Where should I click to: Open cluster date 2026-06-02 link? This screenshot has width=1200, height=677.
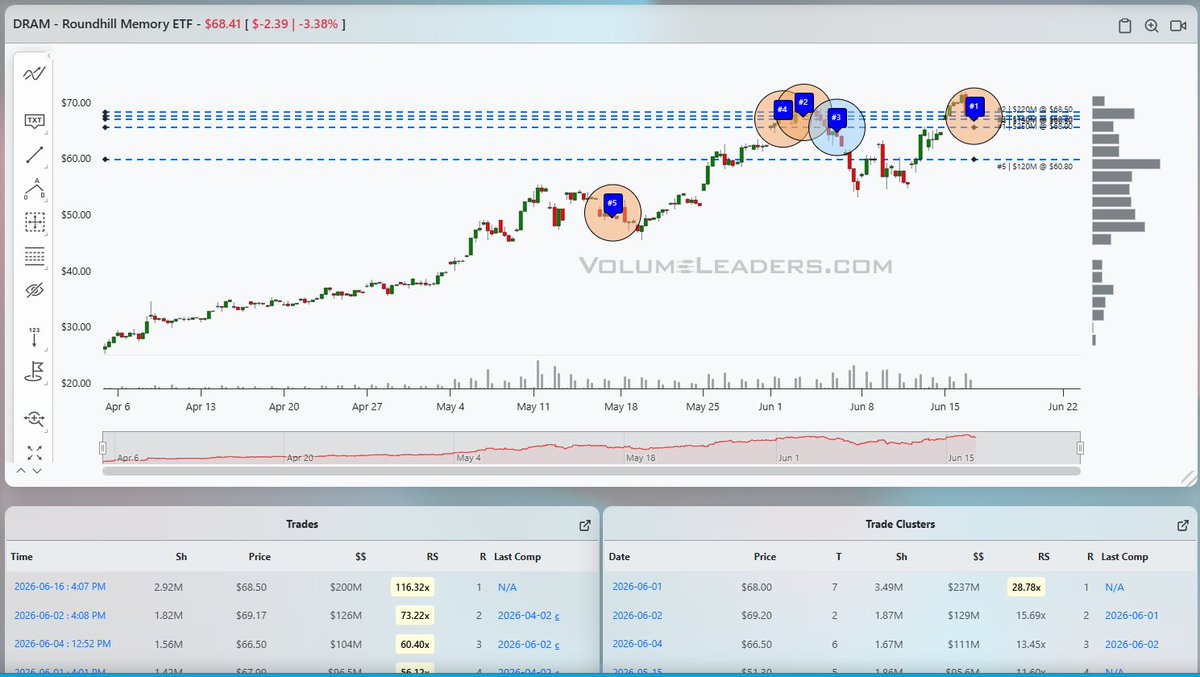[x=637, y=615]
